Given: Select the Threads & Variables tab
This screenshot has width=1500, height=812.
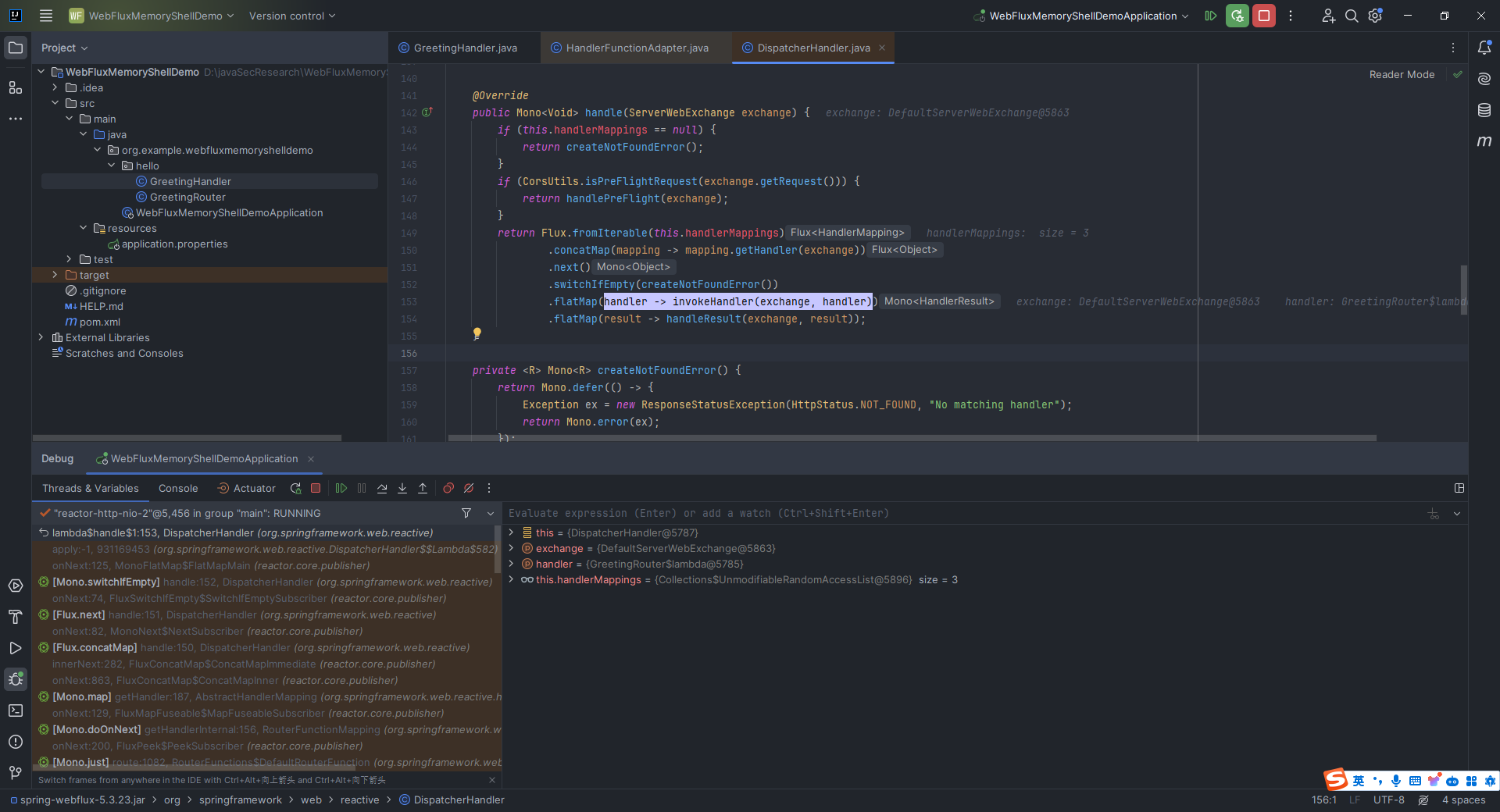Looking at the screenshot, I should coord(91,488).
